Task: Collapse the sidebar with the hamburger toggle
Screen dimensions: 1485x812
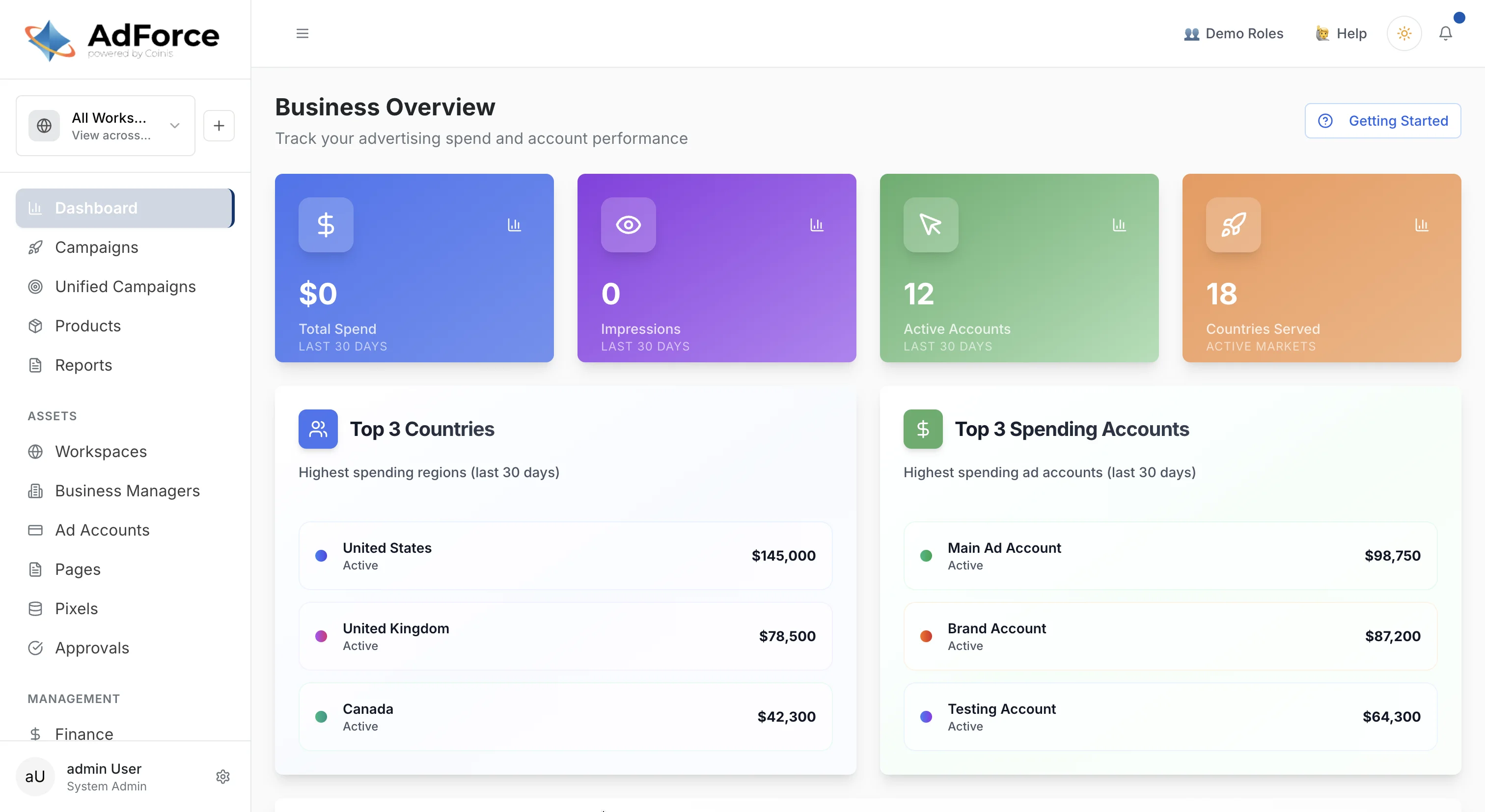Action: (302, 33)
